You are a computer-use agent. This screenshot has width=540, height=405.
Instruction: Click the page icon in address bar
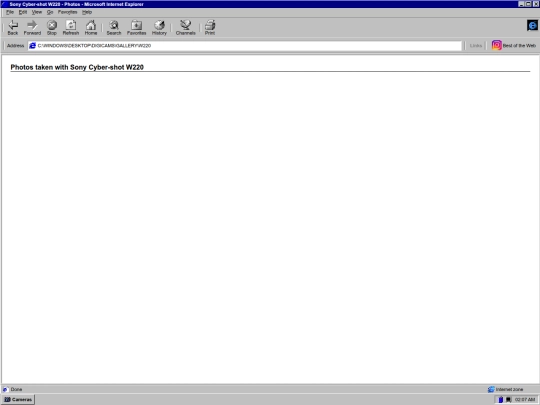coord(32,45)
